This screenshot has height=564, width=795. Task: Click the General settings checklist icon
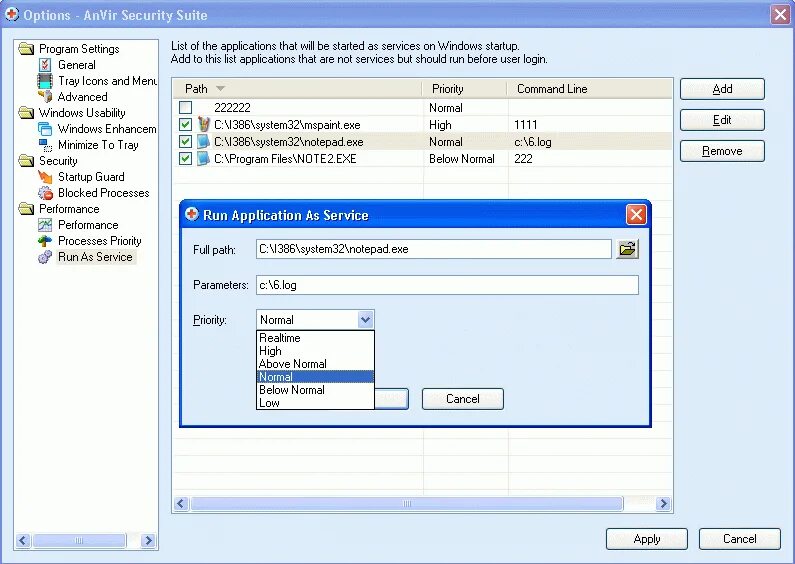click(45, 65)
